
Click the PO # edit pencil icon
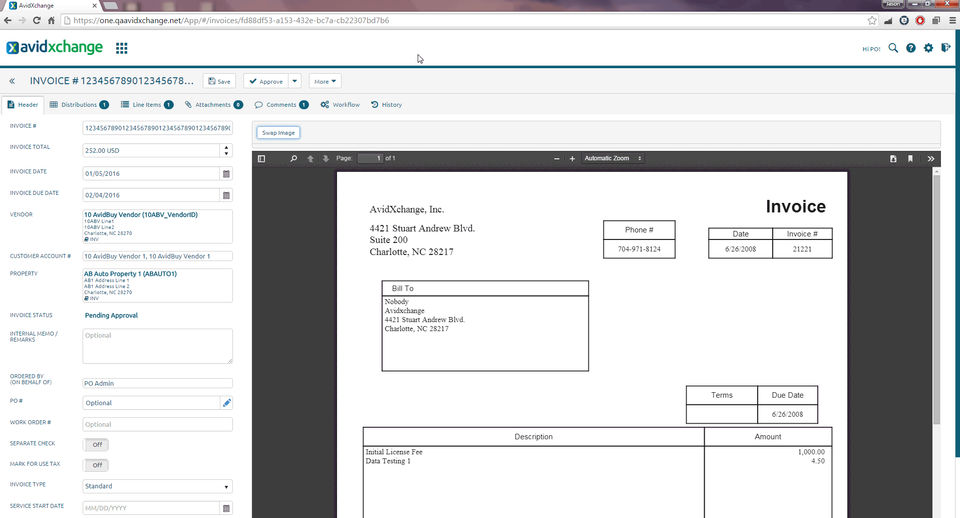coord(227,403)
